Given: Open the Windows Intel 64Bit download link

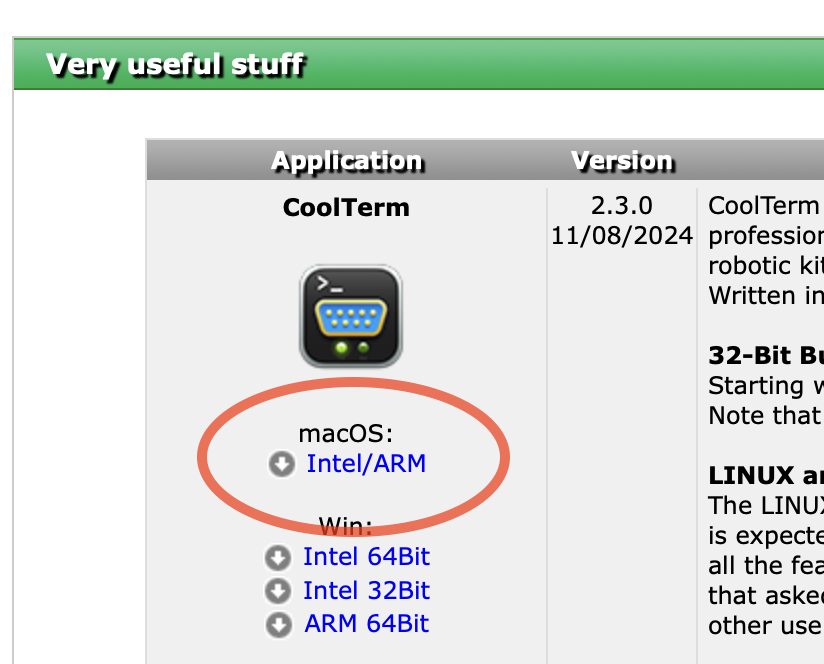Looking at the screenshot, I should (366, 556).
